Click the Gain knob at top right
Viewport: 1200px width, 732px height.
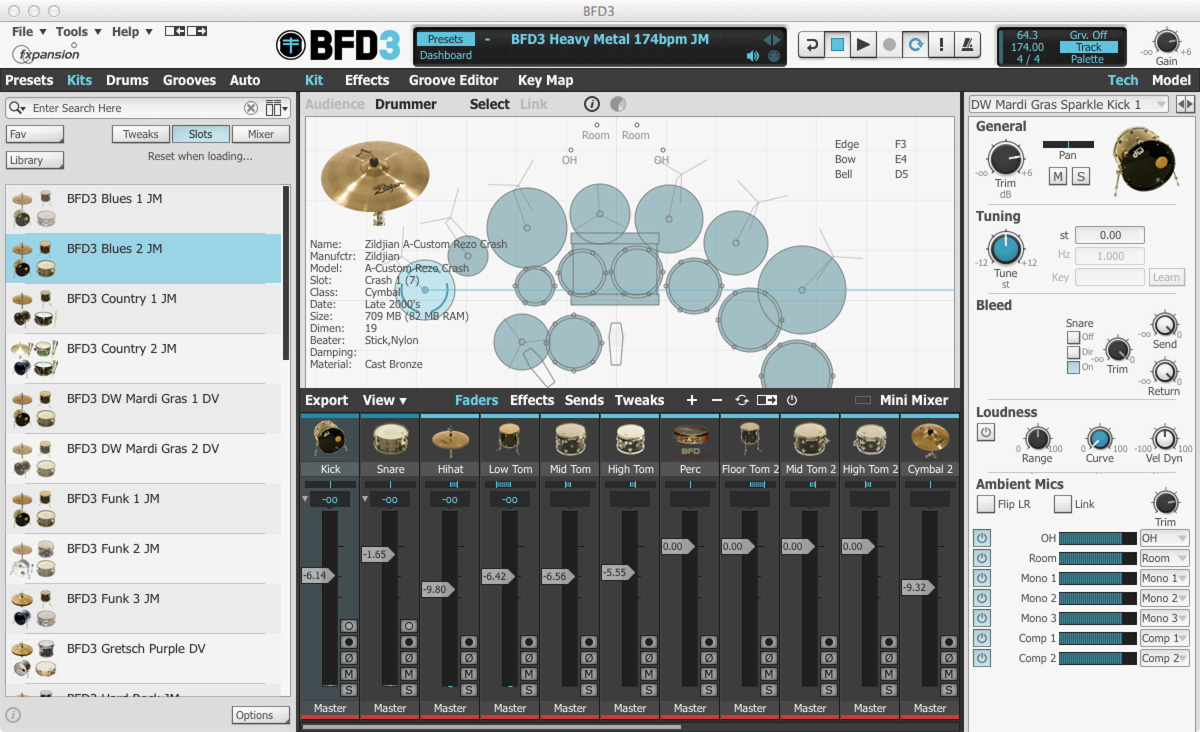[x=1166, y=41]
